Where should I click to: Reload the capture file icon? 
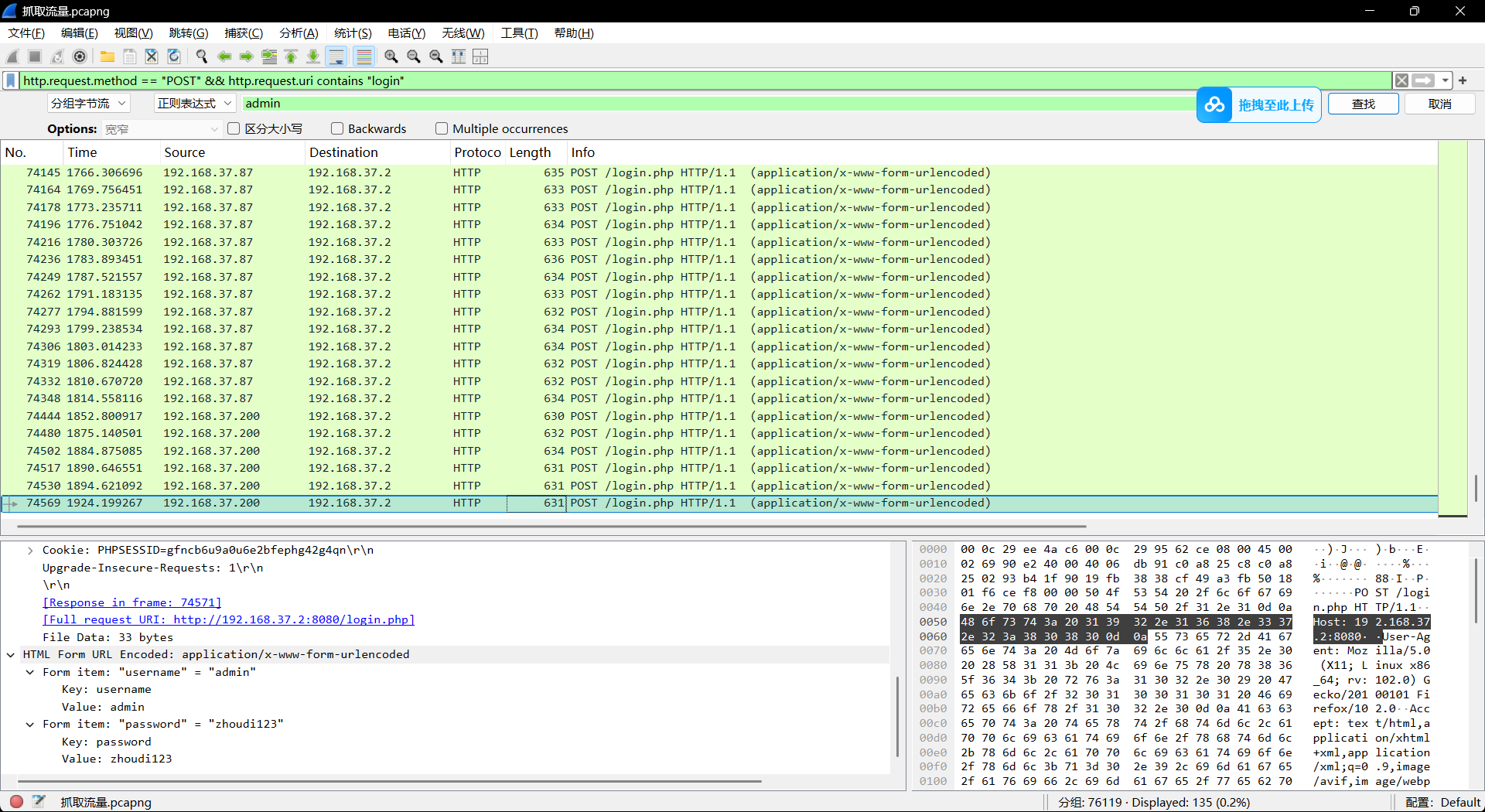(174, 56)
